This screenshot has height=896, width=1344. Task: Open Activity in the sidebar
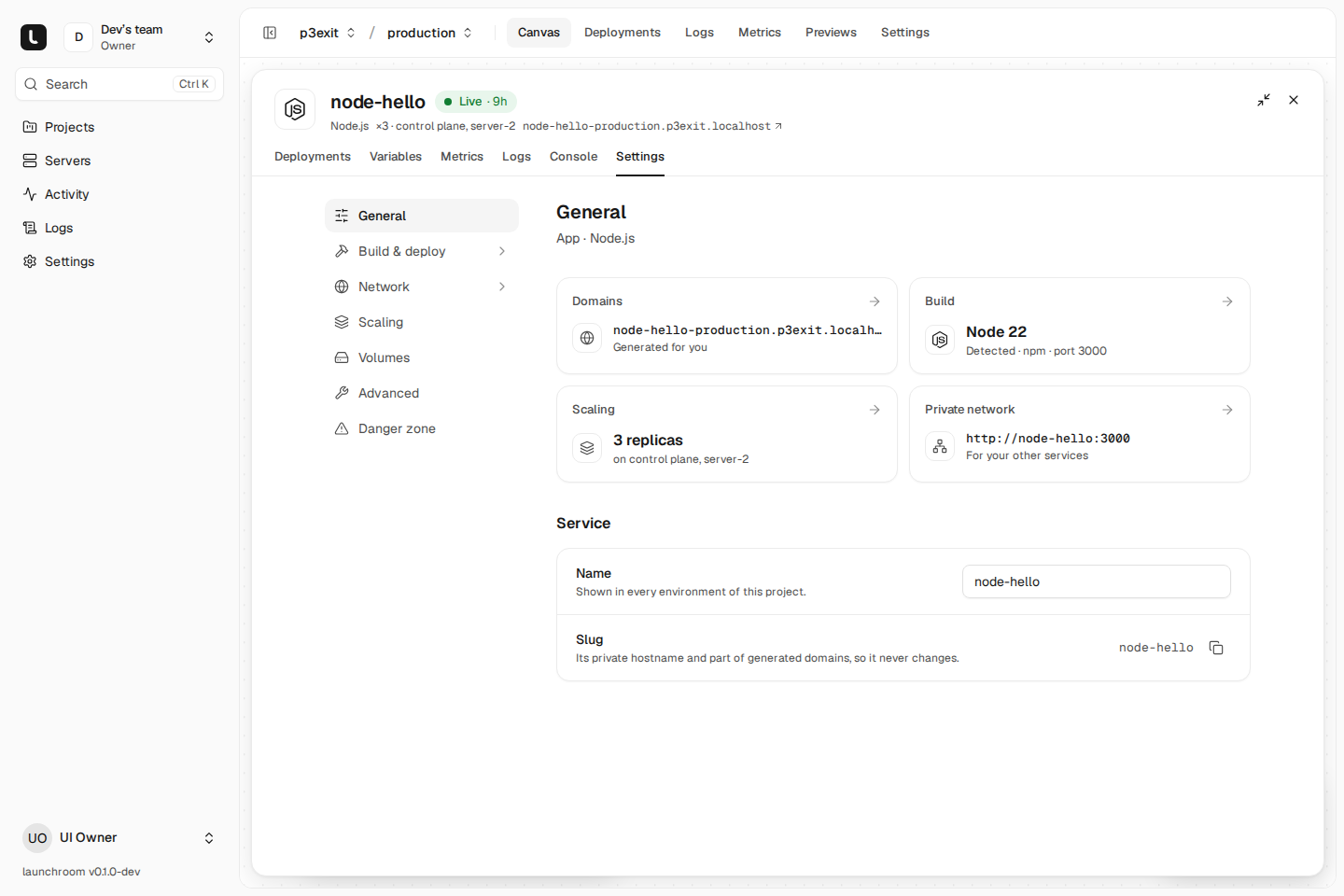pyautogui.click(x=119, y=194)
